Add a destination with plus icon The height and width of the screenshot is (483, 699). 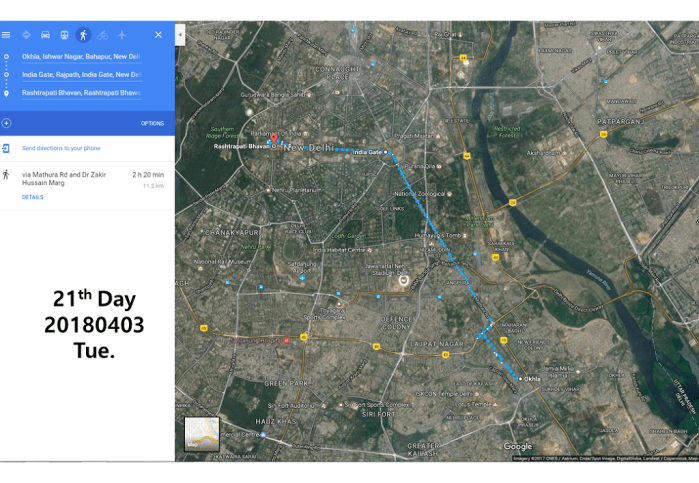[x=7, y=123]
